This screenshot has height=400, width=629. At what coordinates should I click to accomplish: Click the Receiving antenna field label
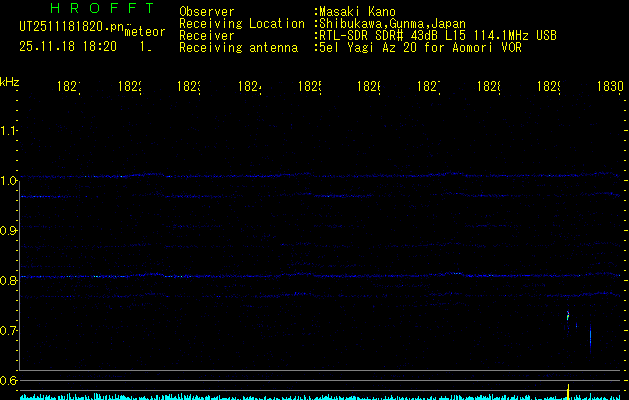pyautogui.click(x=238, y=47)
